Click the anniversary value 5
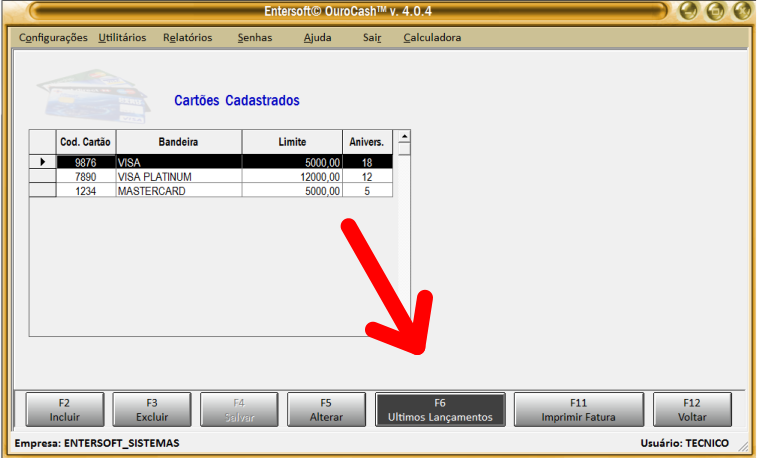Viewport: 757px width, 458px height. (x=367, y=191)
